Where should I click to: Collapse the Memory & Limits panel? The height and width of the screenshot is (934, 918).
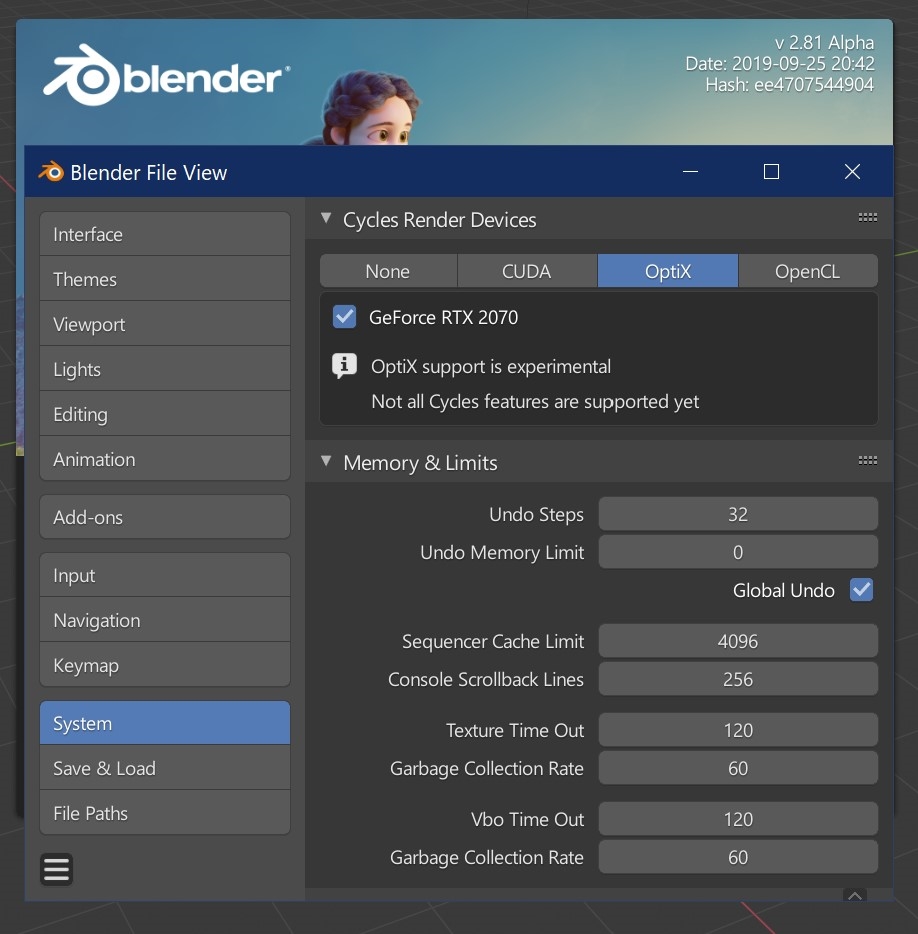(x=326, y=461)
